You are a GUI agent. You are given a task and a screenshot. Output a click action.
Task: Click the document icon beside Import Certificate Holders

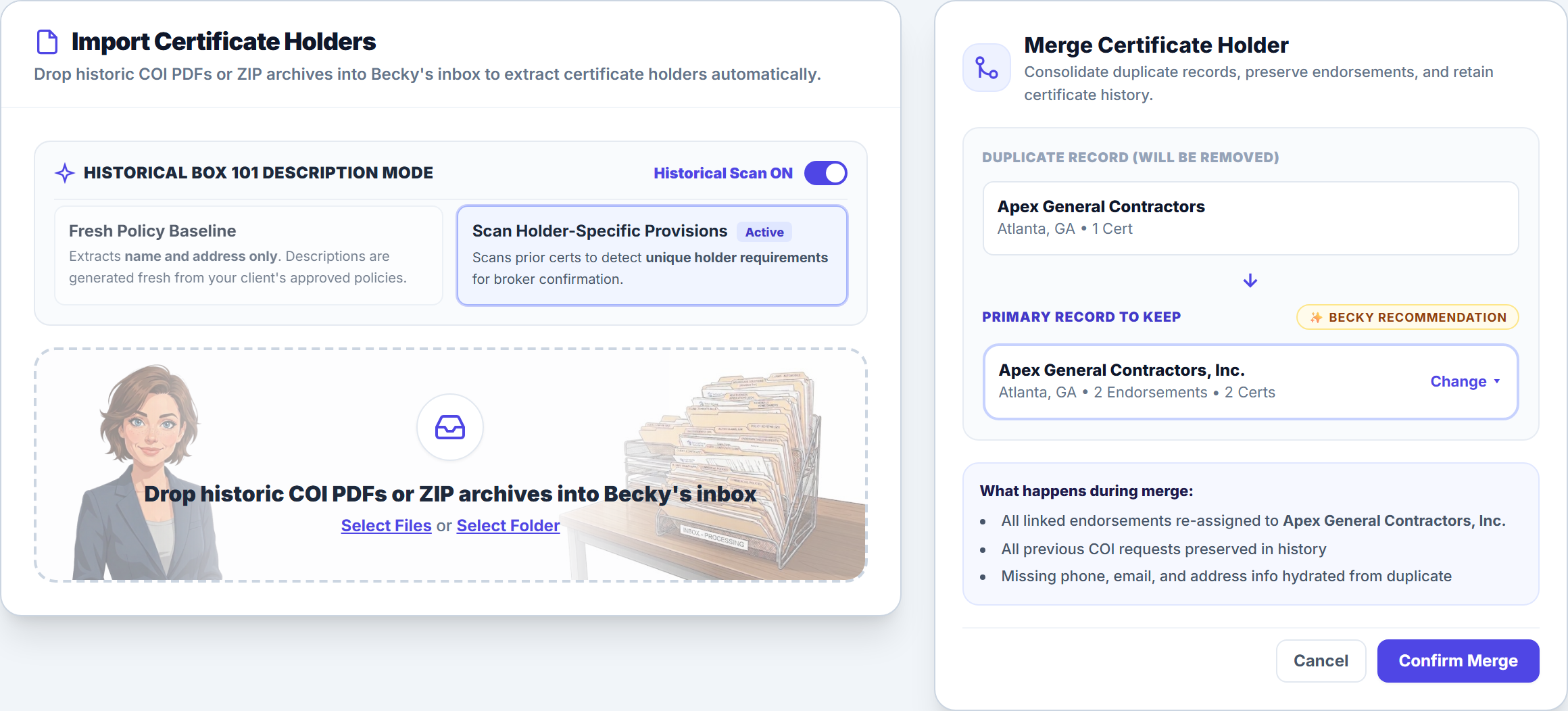click(x=47, y=42)
